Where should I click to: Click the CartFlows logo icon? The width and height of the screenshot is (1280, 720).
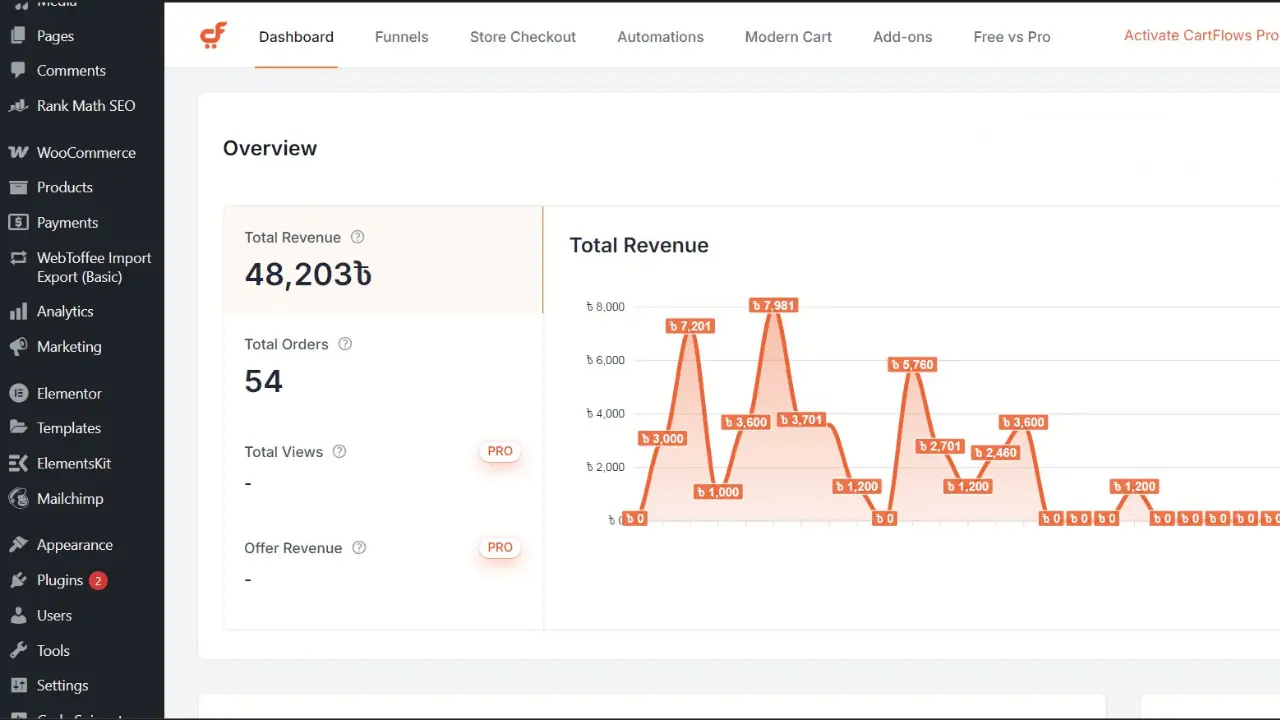(213, 36)
